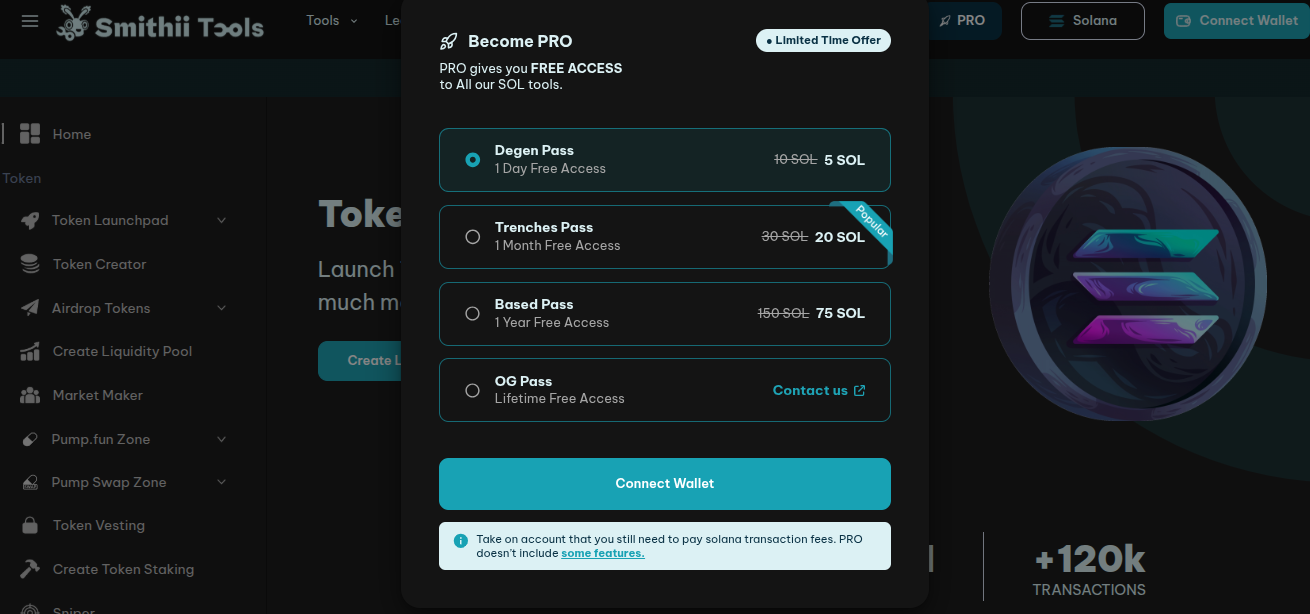Click the Create Token Staking hammer icon

[x=30, y=569]
